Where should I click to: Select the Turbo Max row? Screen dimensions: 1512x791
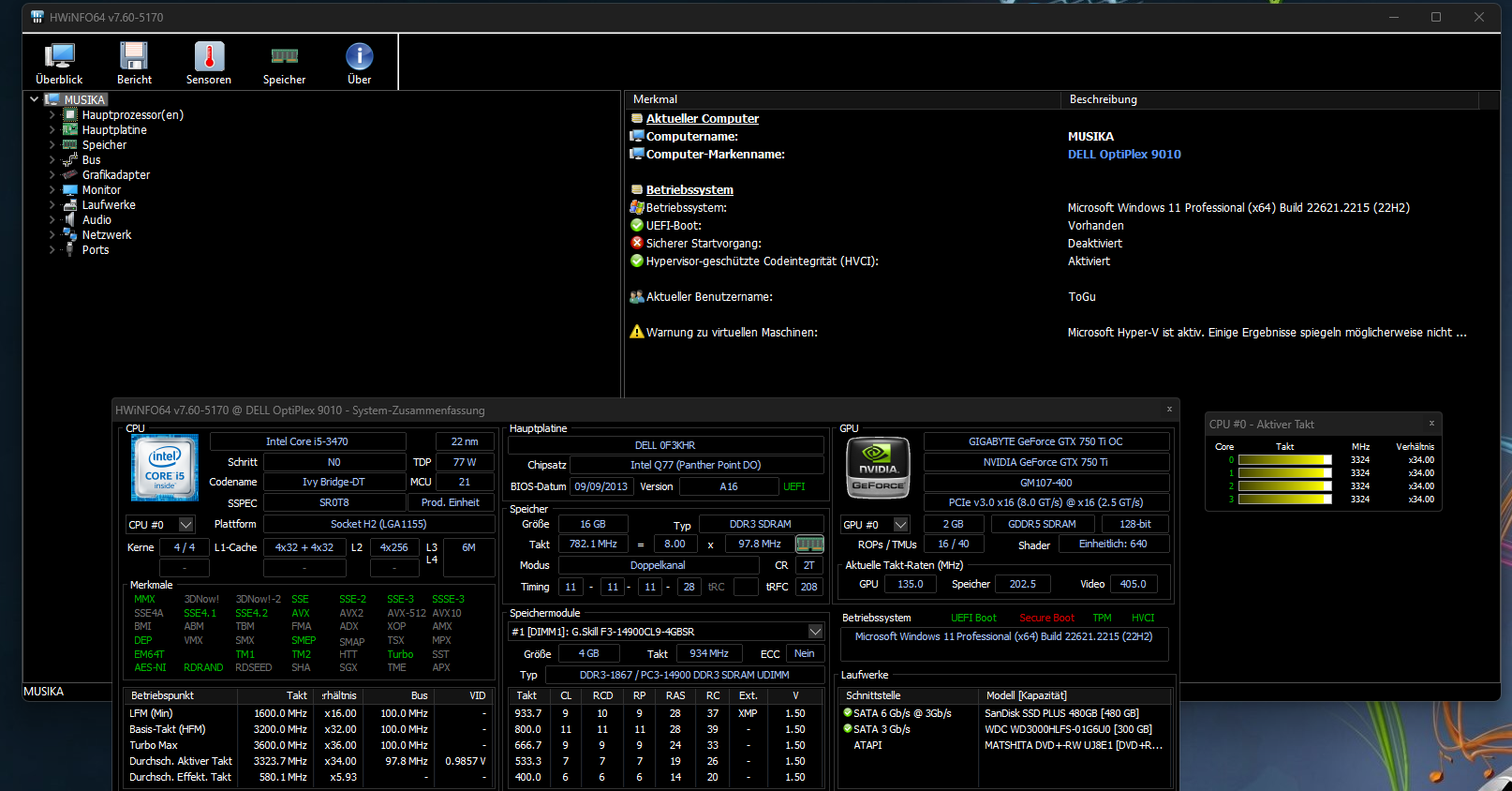coord(308,745)
